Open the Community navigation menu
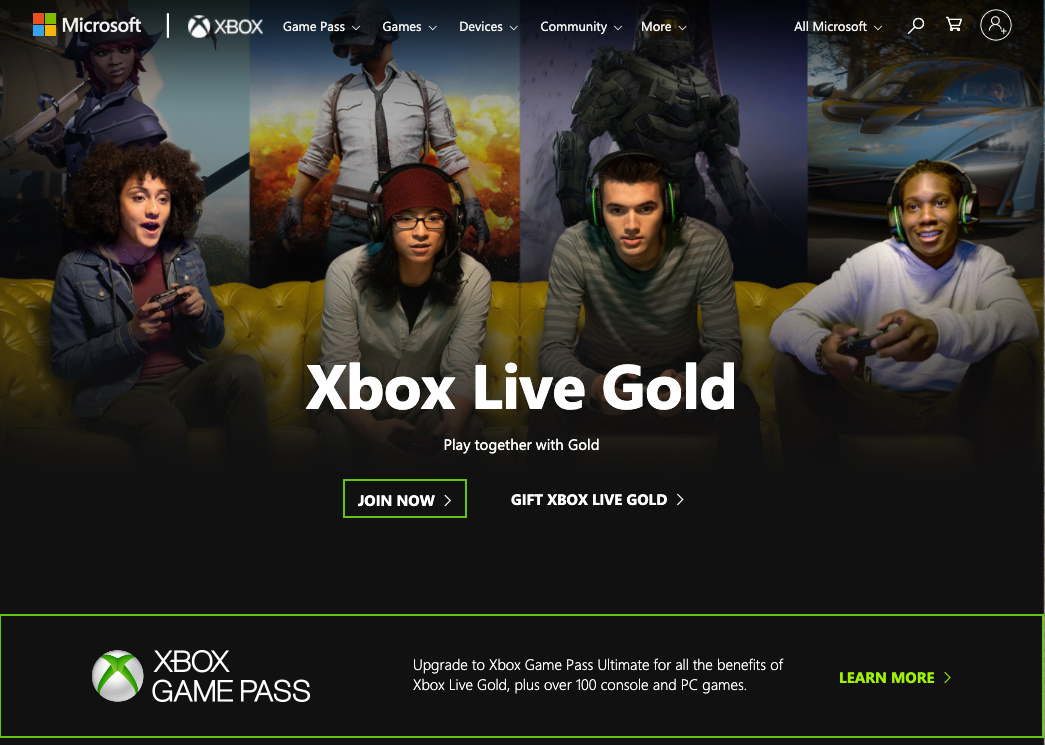The image size is (1045, 745). (x=580, y=27)
